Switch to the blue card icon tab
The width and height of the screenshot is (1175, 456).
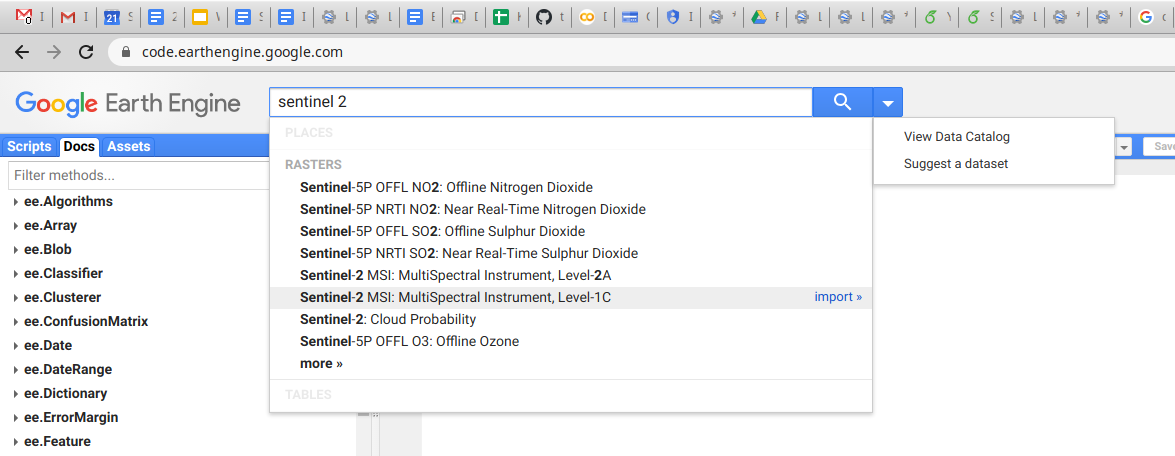[629, 16]
